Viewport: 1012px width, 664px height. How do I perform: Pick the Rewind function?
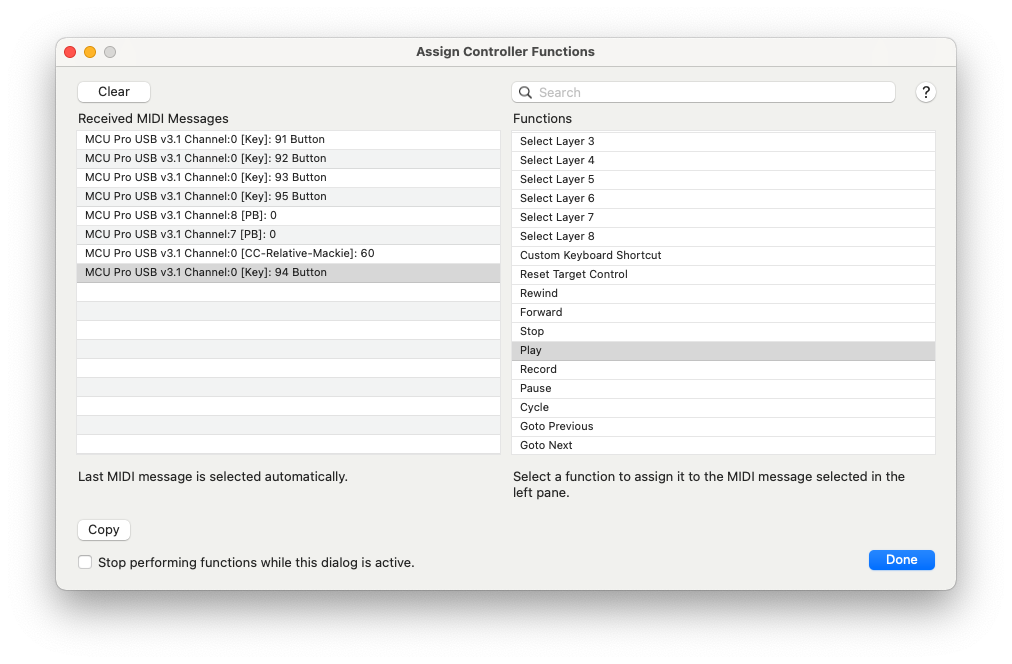click(722, 293)
